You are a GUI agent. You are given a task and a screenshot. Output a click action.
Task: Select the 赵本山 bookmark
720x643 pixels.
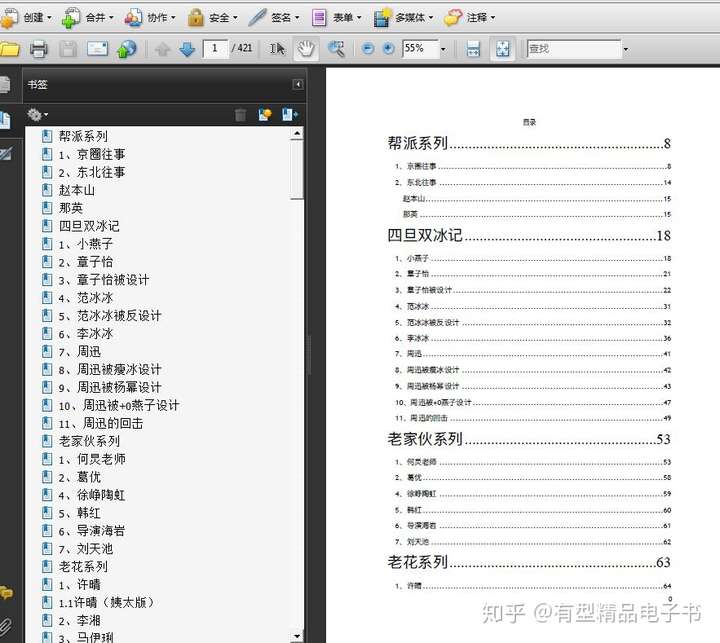point(77,190)
